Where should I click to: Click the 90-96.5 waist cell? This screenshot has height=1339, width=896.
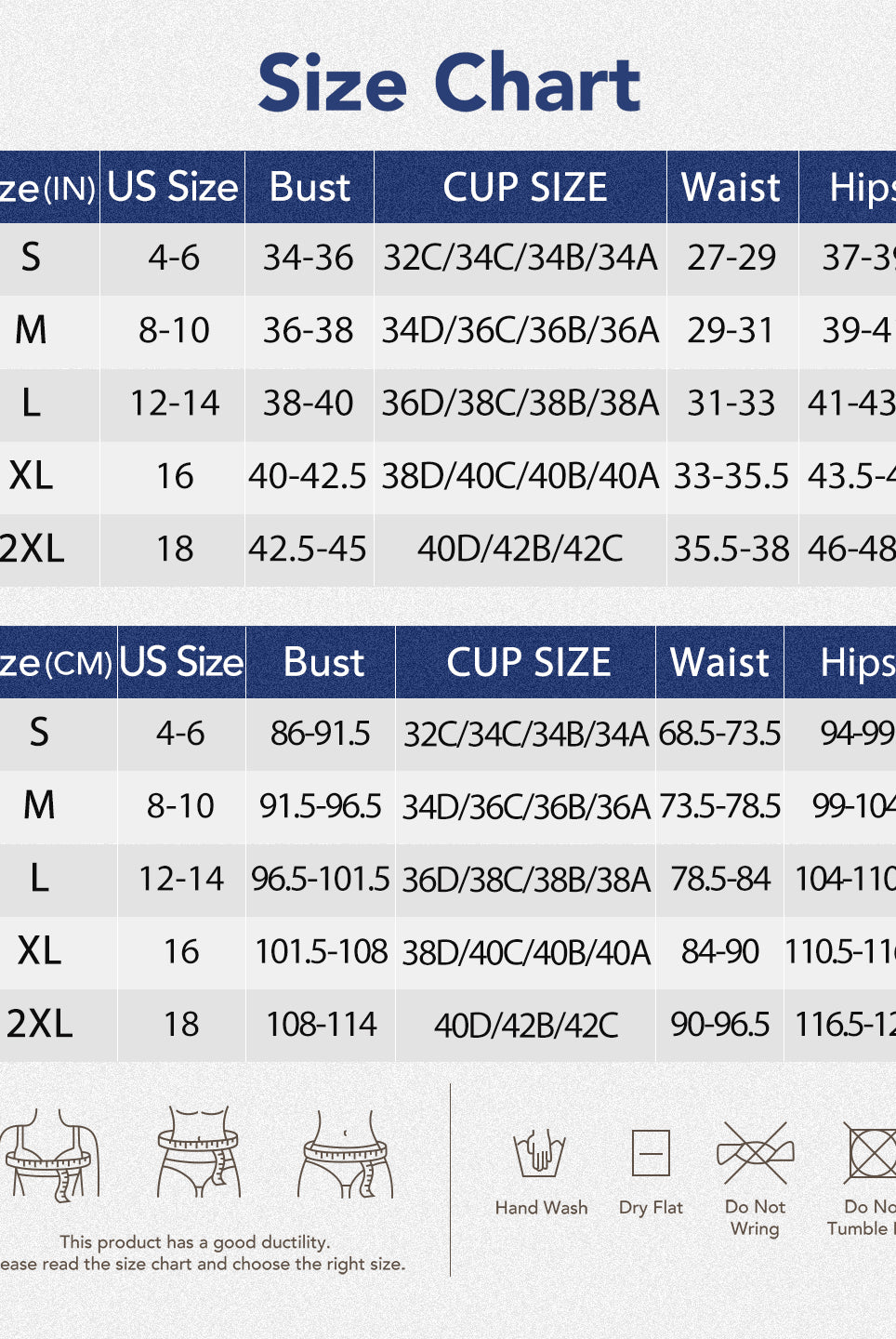[720, 1025]
